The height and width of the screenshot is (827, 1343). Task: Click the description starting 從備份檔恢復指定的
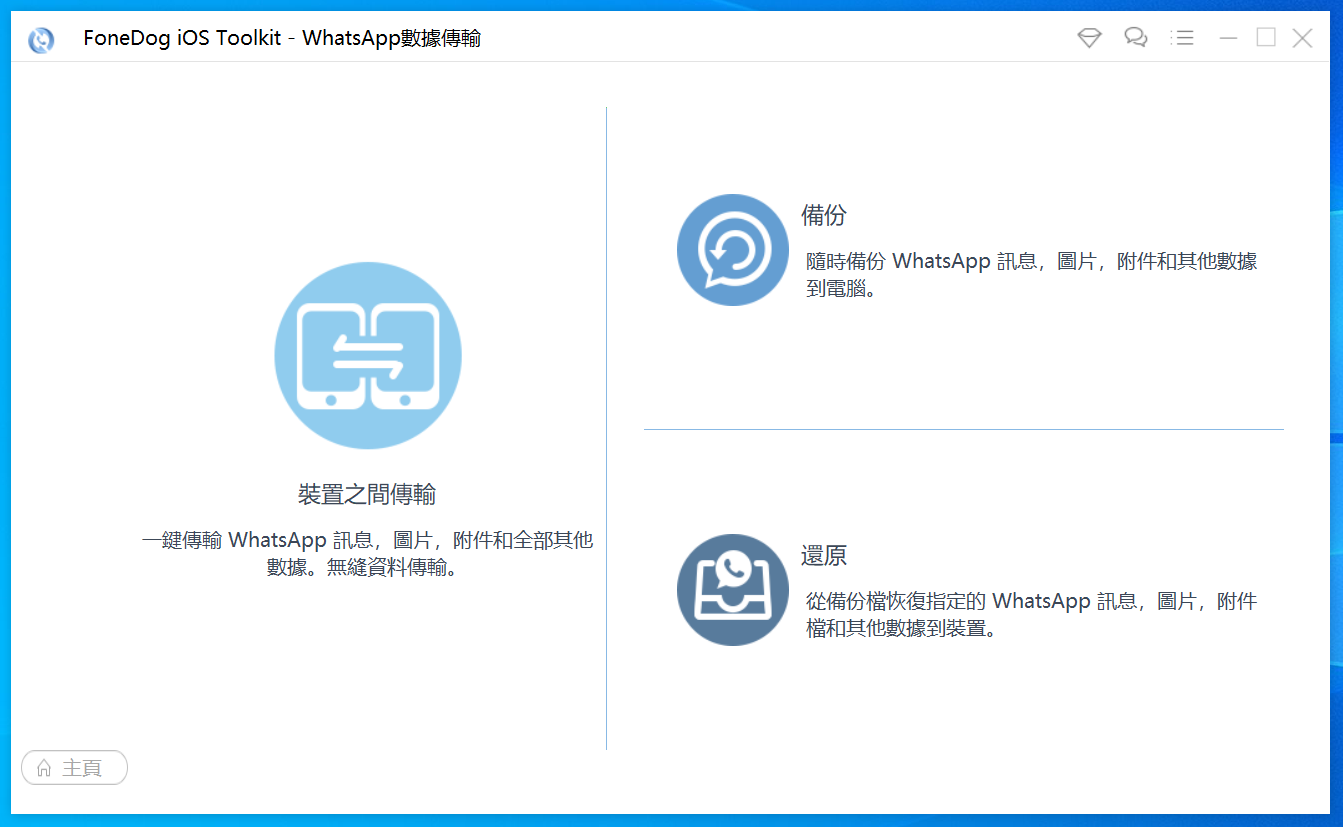tap(1032, 615)
